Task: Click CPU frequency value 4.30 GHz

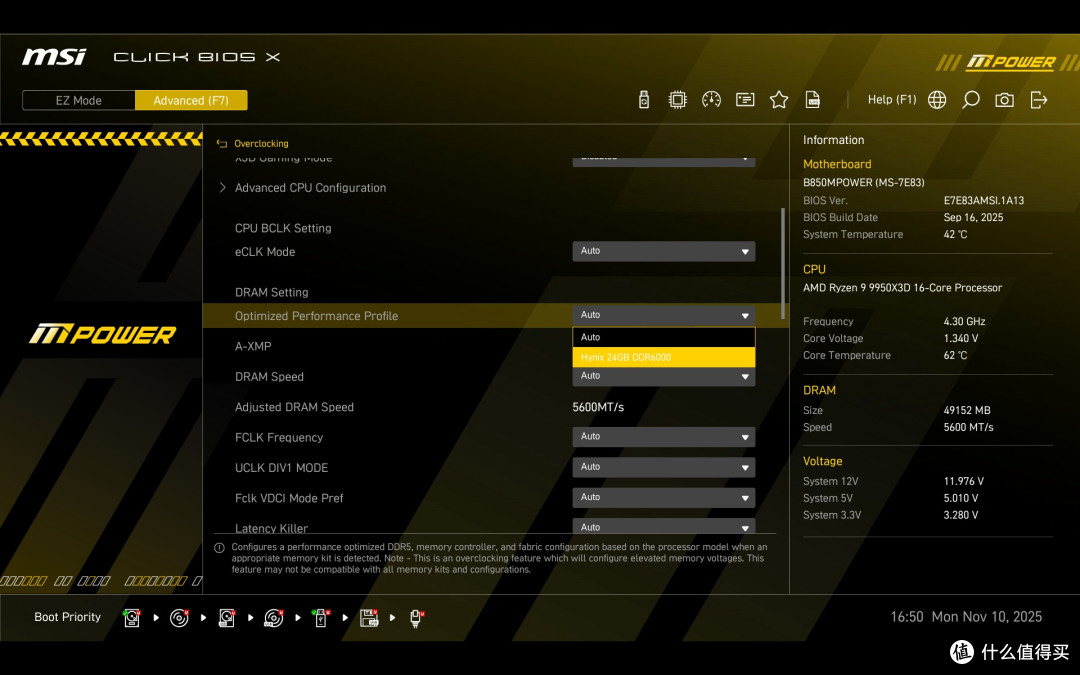Action: coord(964,322)
